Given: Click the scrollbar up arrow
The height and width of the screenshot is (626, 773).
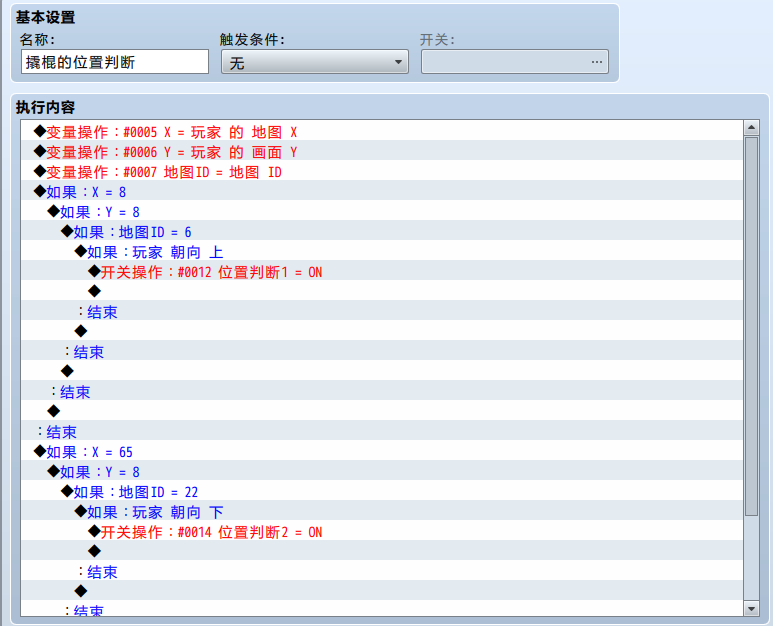Looking at the screenshot, I should [751, 128].
